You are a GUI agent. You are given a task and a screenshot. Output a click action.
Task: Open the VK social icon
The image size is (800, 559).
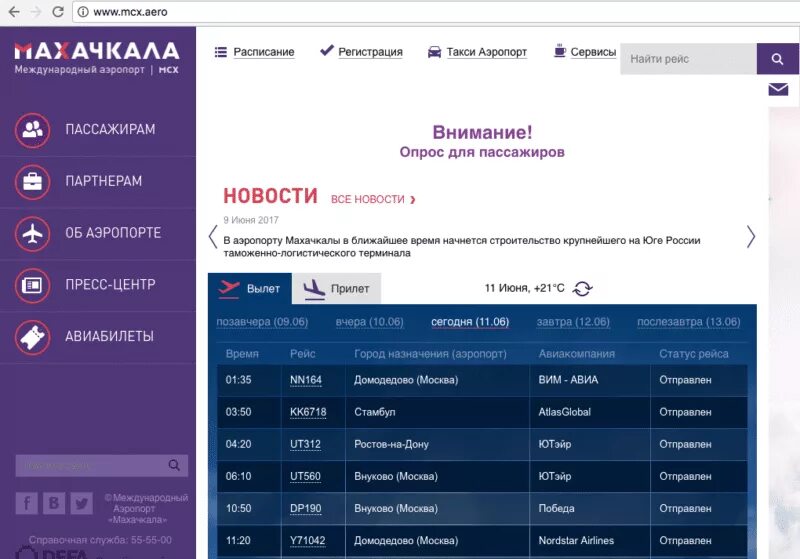(x=54, y=503)
